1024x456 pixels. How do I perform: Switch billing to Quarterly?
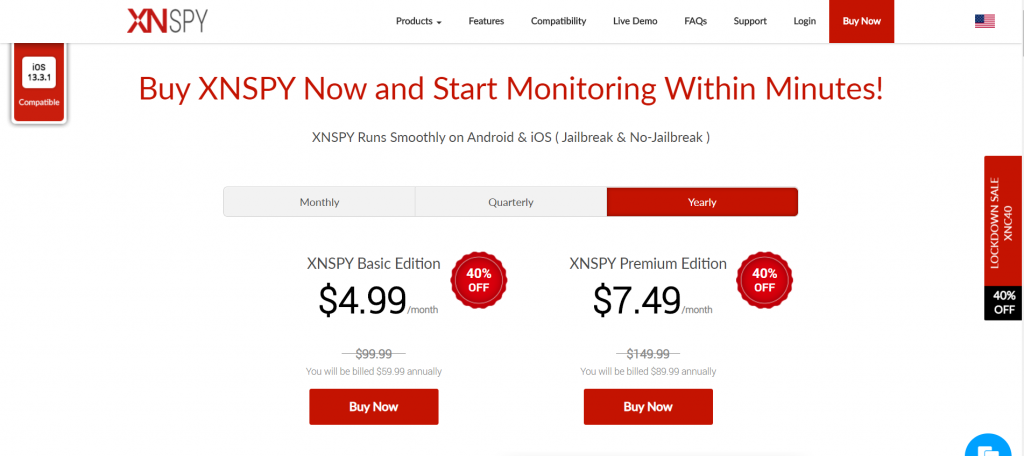coord(511,202)
